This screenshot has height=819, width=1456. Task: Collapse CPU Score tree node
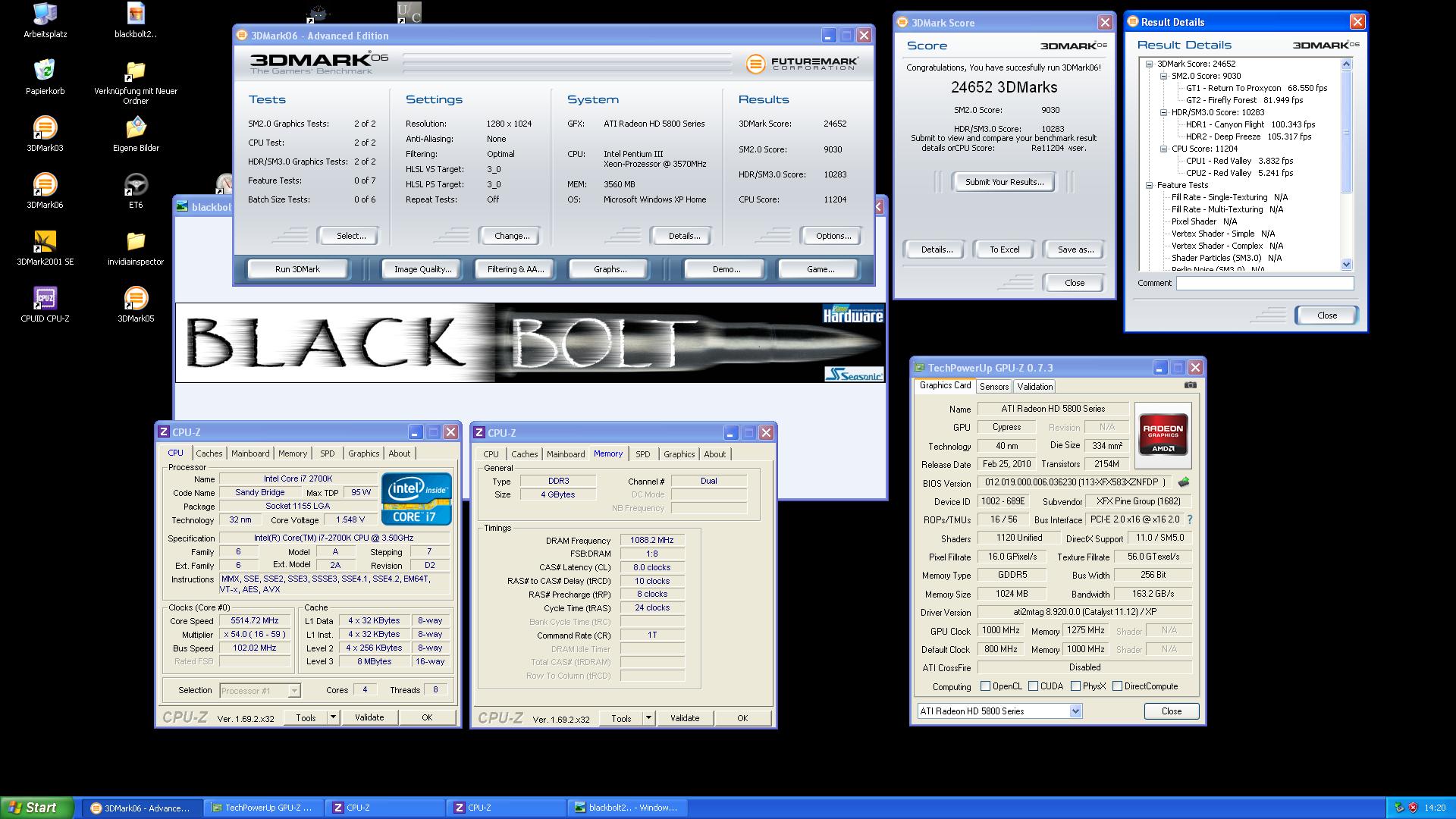(1164, 149)
